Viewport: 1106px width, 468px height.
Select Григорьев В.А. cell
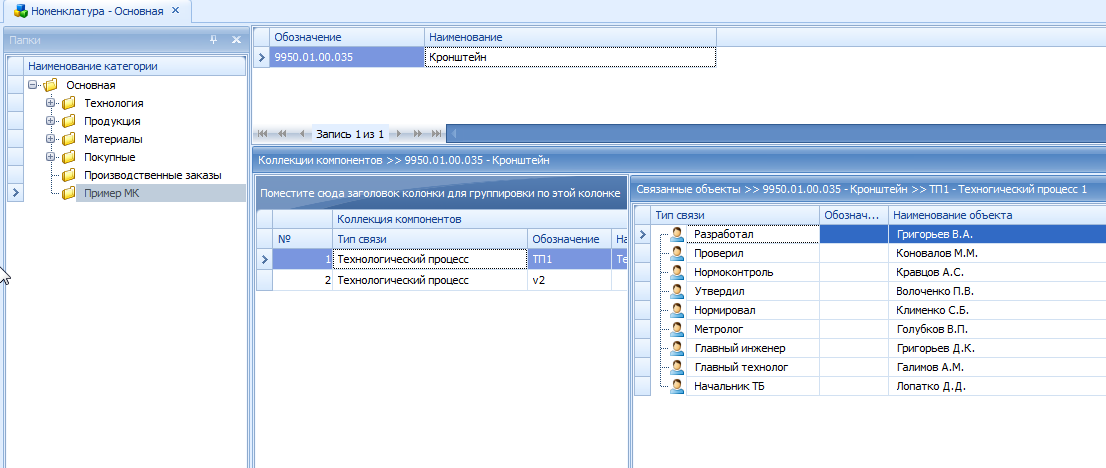[x=997, y=234]
